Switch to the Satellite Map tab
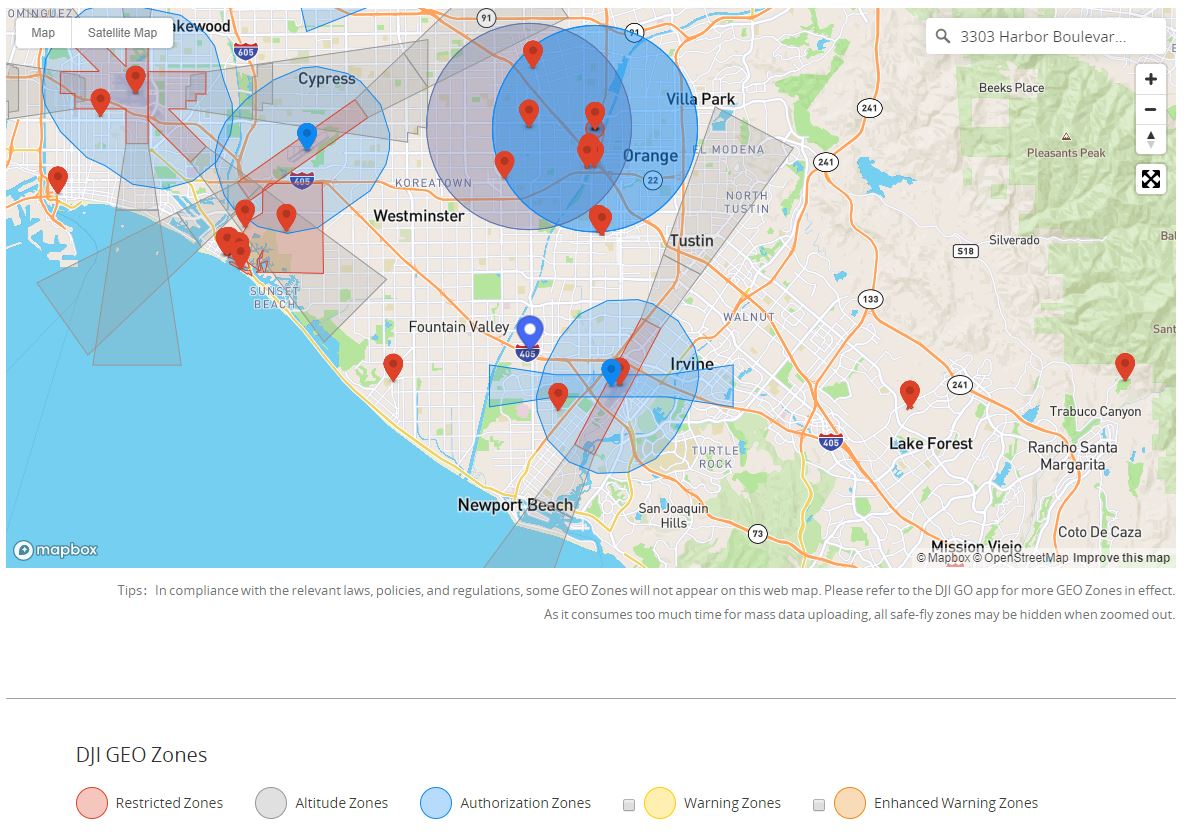Image resolution: width=1188 pixels, height=839 pixels. pyautogui.click(x=121, y=32)
